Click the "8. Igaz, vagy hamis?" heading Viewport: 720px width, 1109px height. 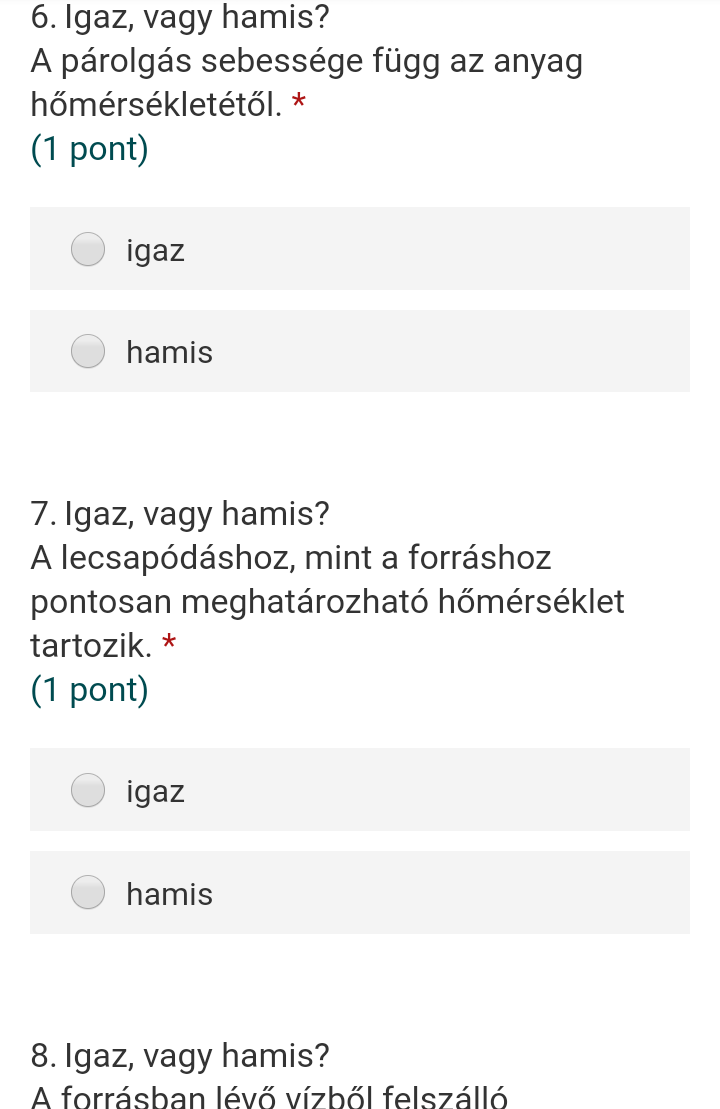pos(180,1055)
